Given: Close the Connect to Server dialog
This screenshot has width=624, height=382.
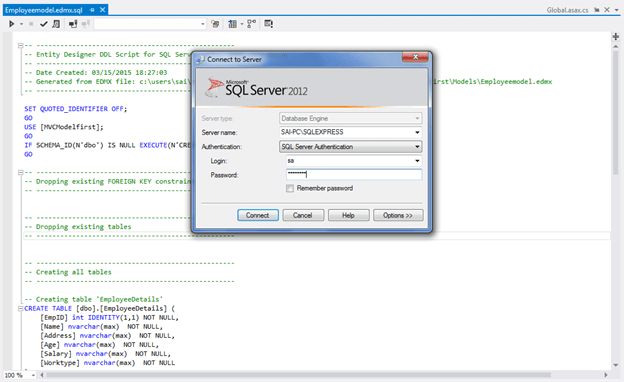Looking at the screenshot, I should (415, 57).
